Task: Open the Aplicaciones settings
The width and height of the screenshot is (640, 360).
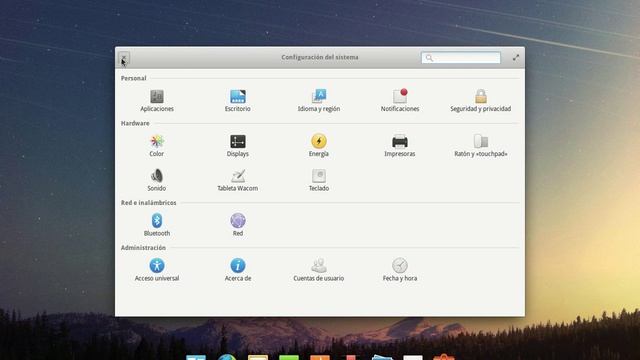Action: pyautogui.click(x=157, y=100)
